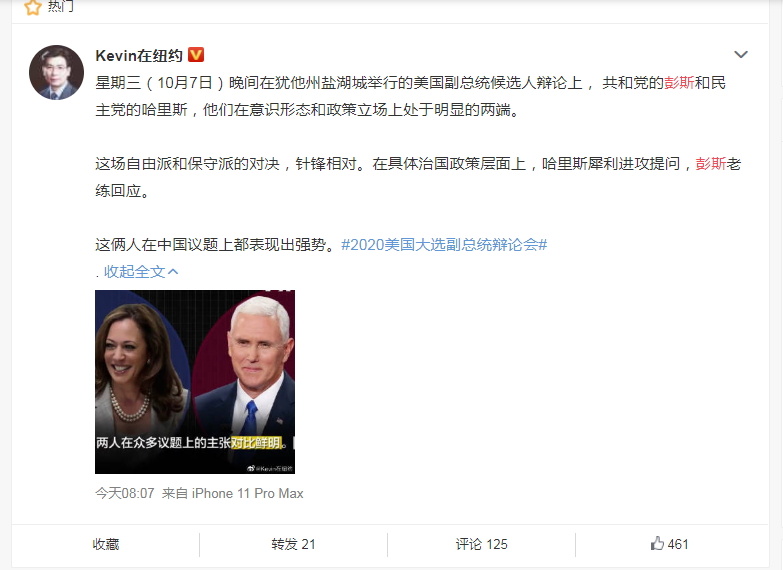Click the iPhone 11 Pro Max source link

coord(248,493)
